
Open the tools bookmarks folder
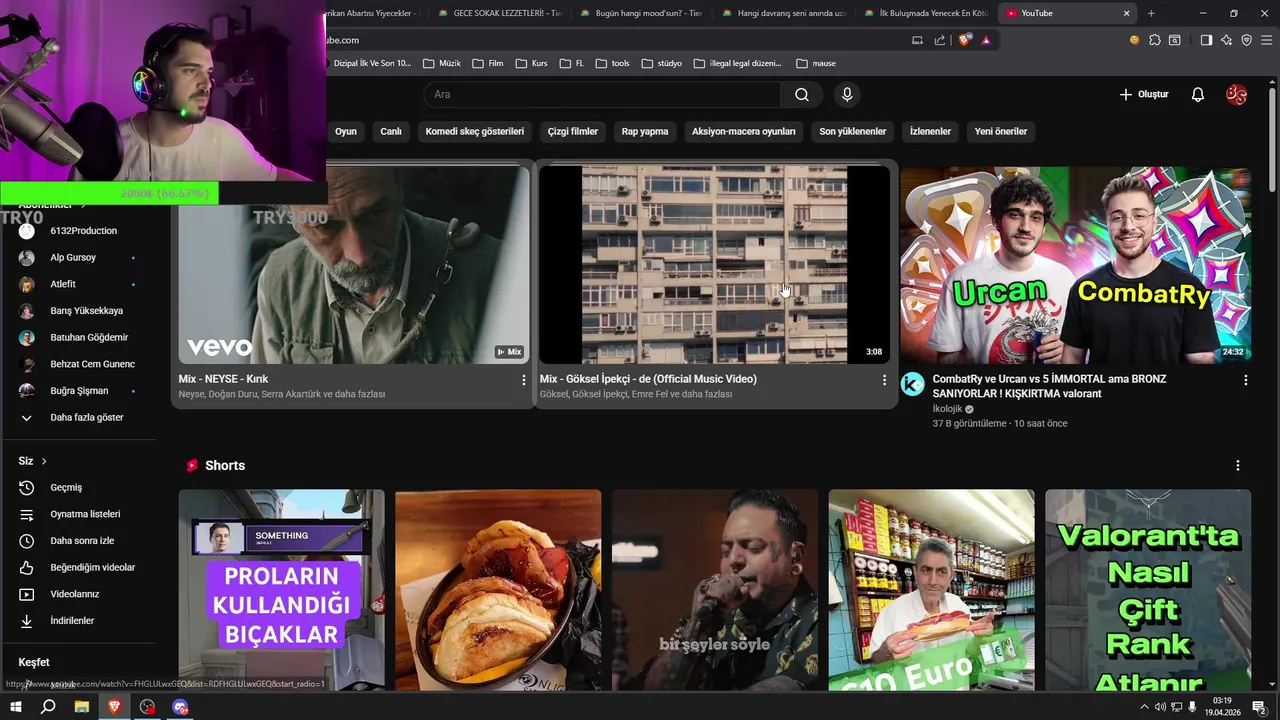613,63
